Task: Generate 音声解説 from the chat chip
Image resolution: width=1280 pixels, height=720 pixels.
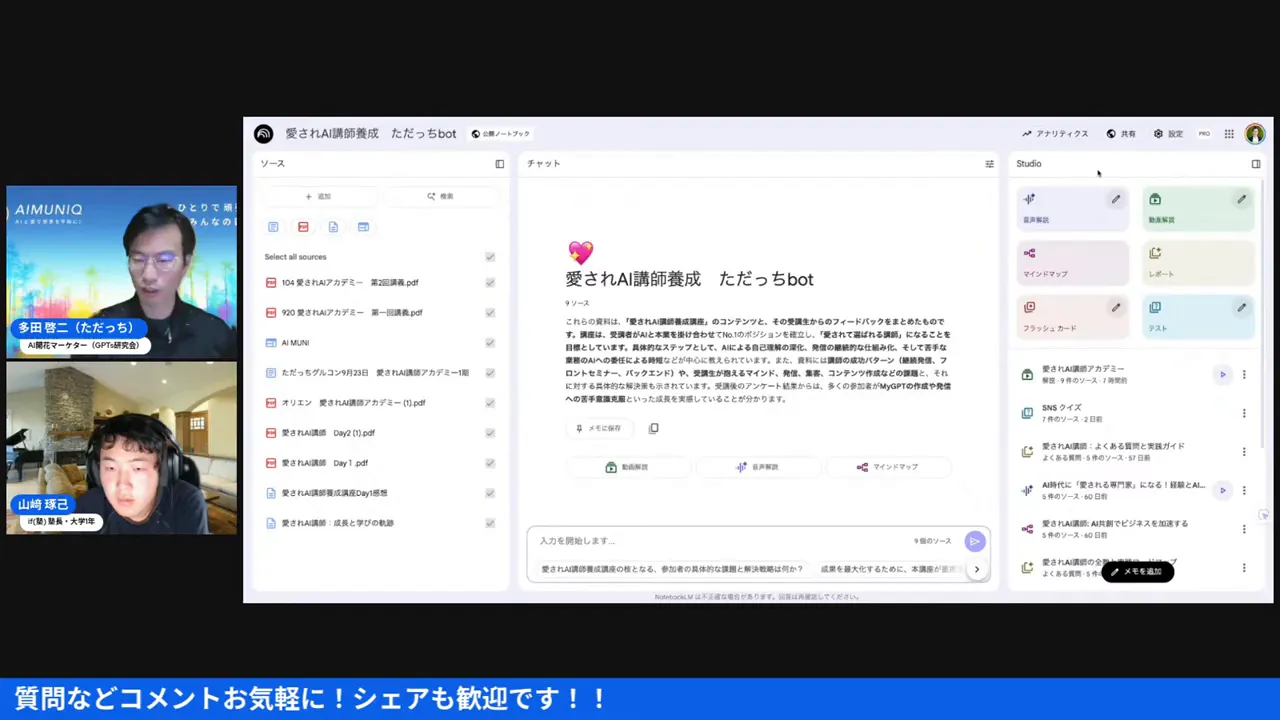Action: [x=757, y=467]
